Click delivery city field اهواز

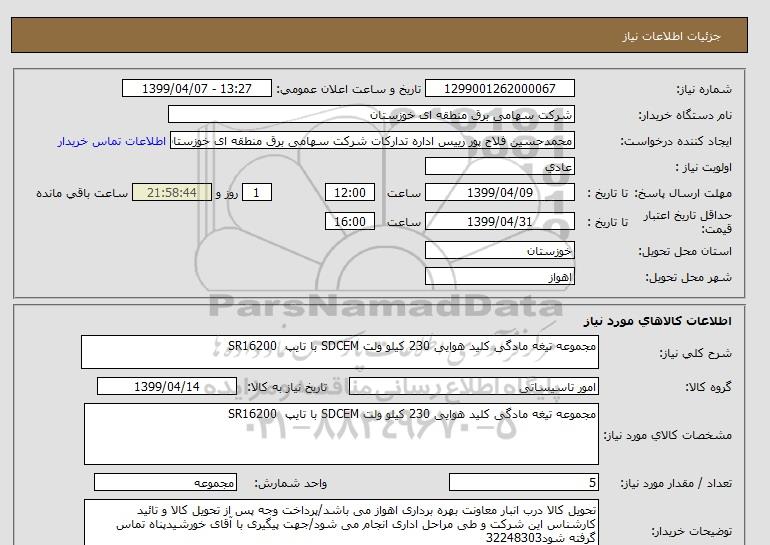(x=500, y=276)
